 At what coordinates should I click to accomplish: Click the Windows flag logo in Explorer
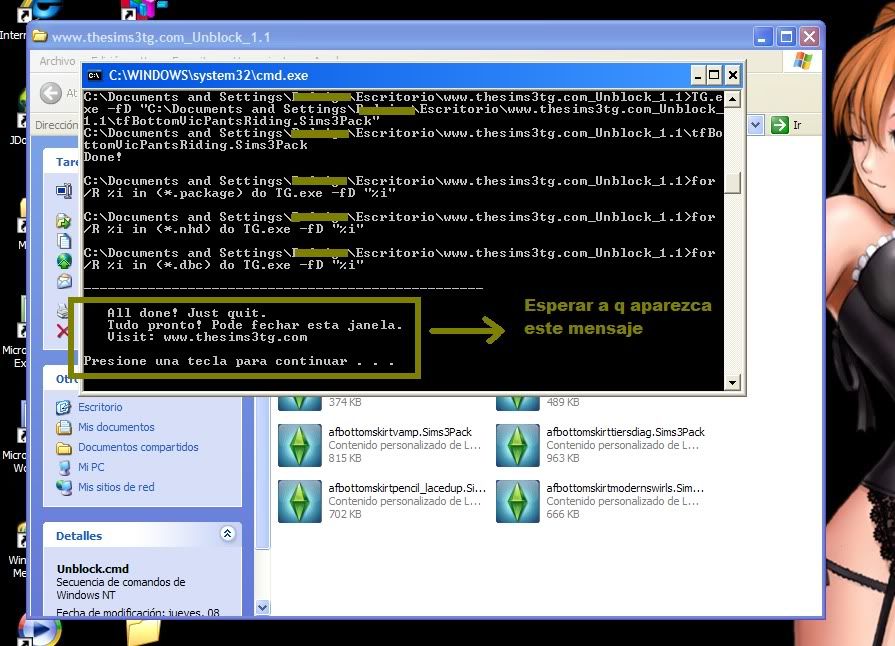[x=803, y=61]
